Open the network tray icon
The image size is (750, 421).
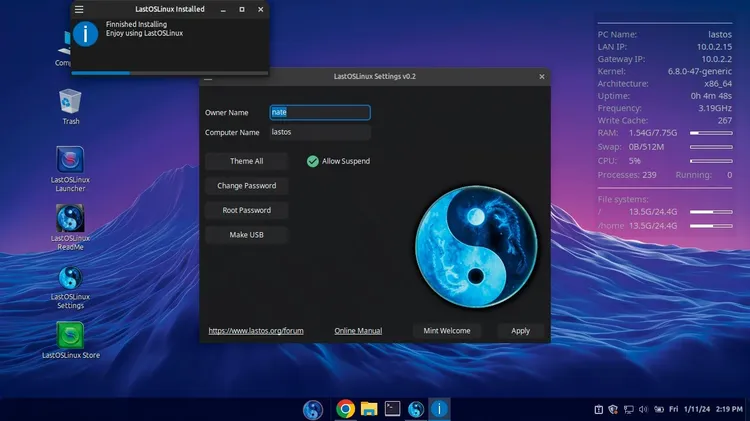click(x=629, y=409)
